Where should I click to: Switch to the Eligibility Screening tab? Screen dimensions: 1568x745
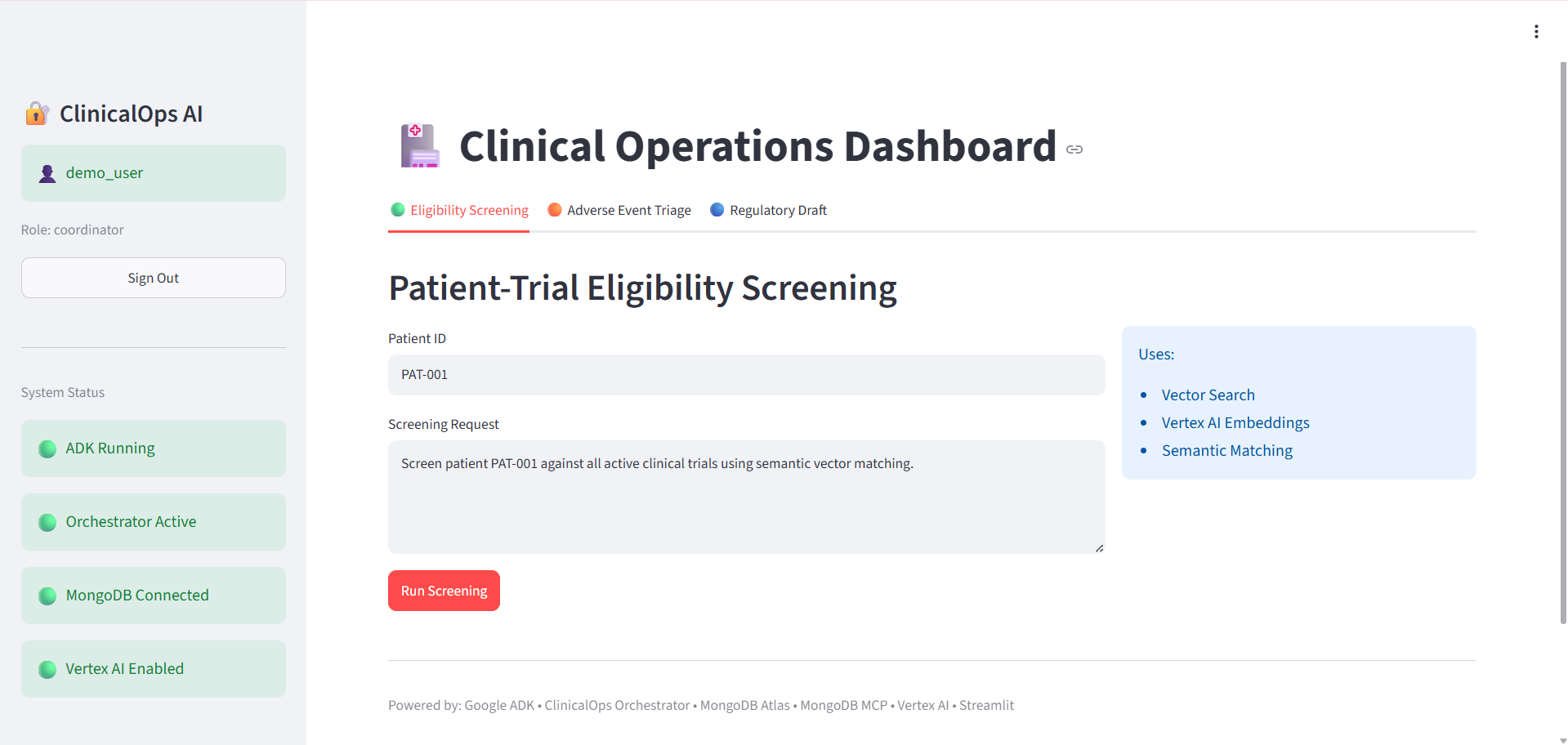[459, 211]
